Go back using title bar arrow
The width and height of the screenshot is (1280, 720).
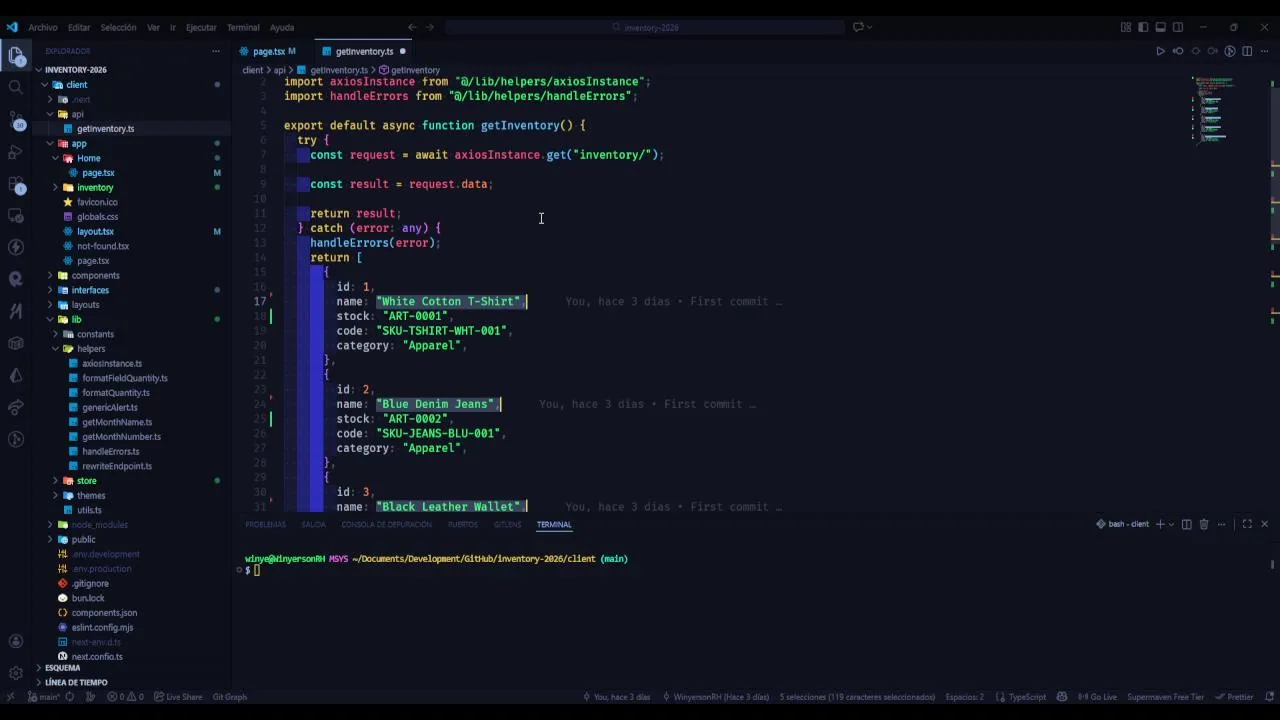pyautogui.click(x=412, y=27)
